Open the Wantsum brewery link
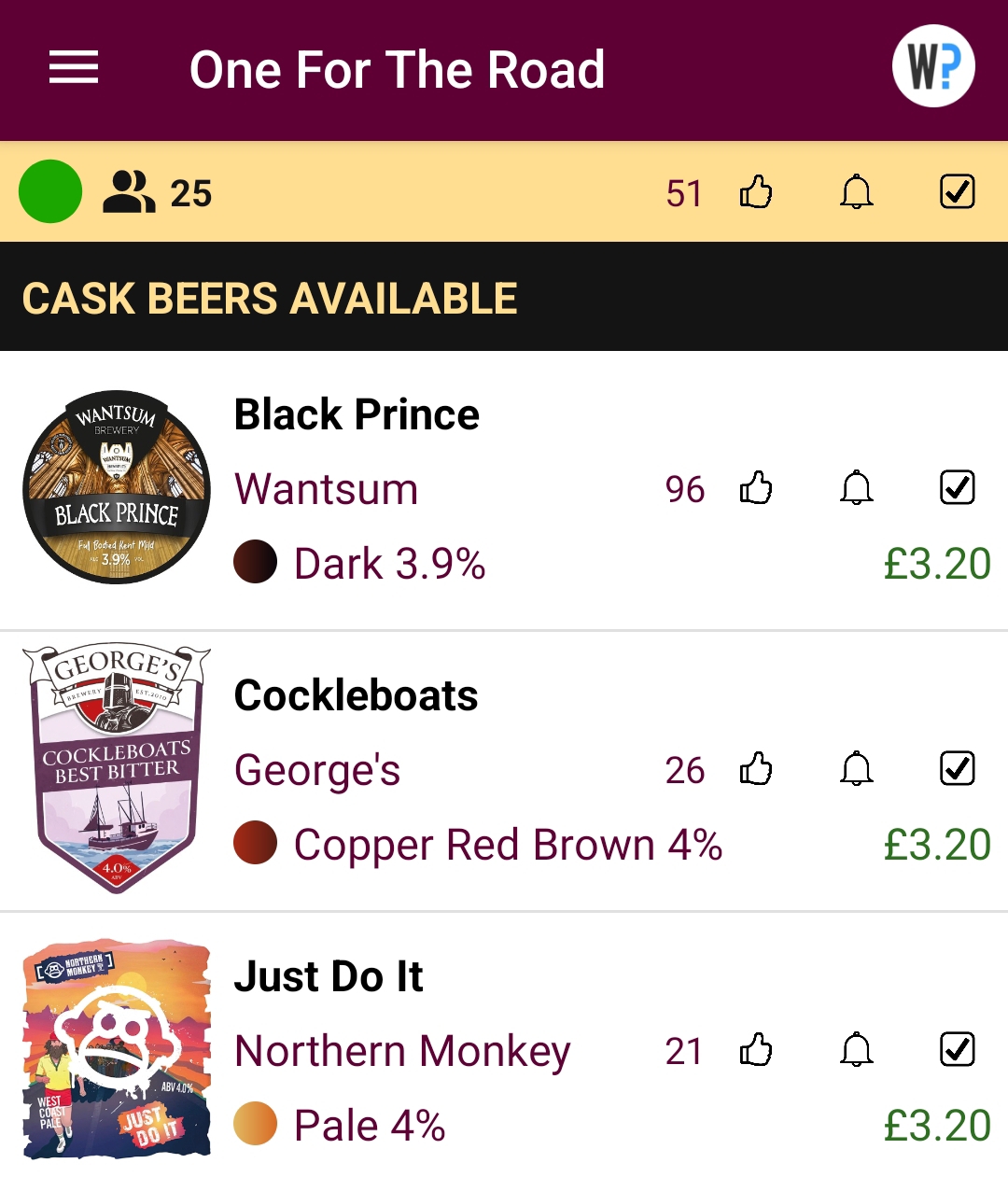Viewport: 1008px width, 1177px height. 326,489
